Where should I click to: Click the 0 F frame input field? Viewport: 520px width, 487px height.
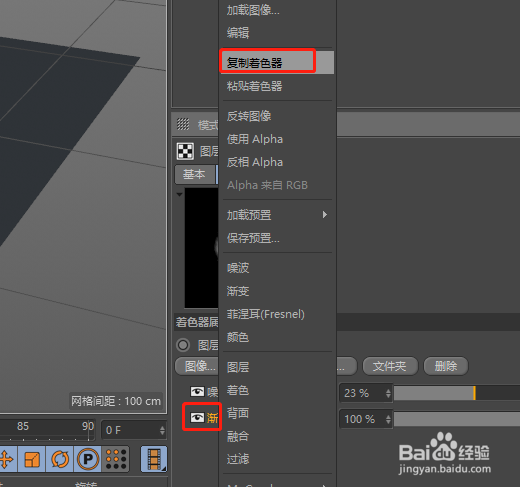[x=134, y=430]
